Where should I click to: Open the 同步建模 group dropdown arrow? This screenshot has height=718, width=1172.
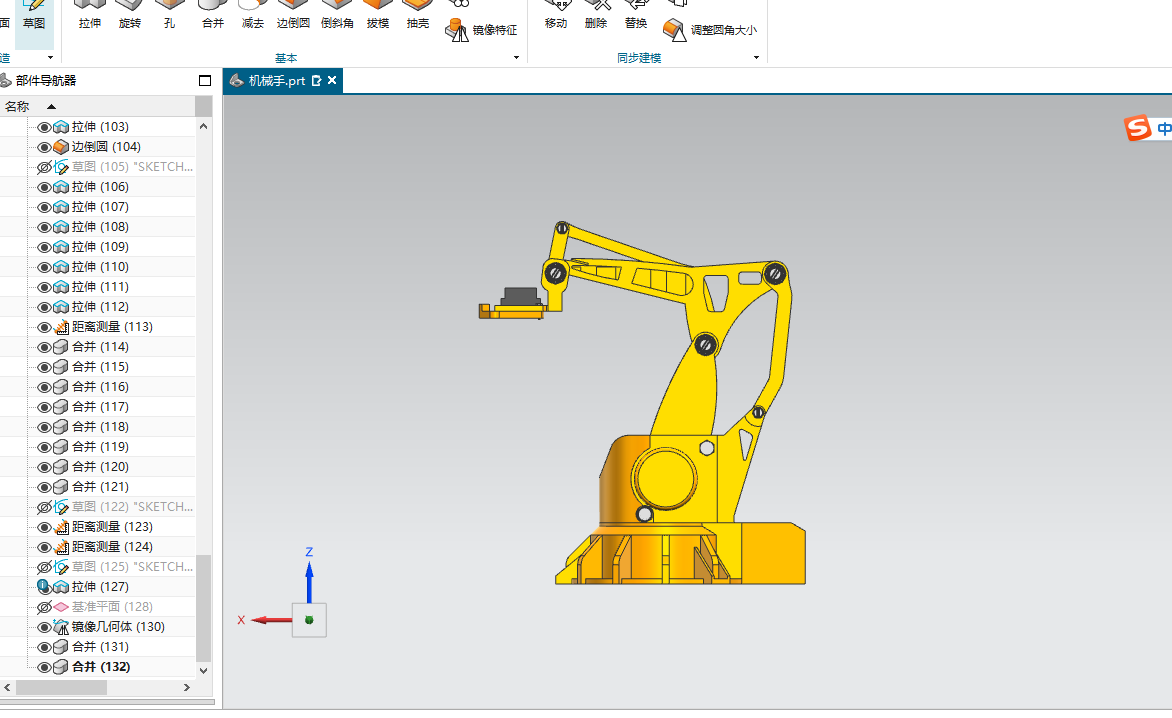click(x=756, y=58)
